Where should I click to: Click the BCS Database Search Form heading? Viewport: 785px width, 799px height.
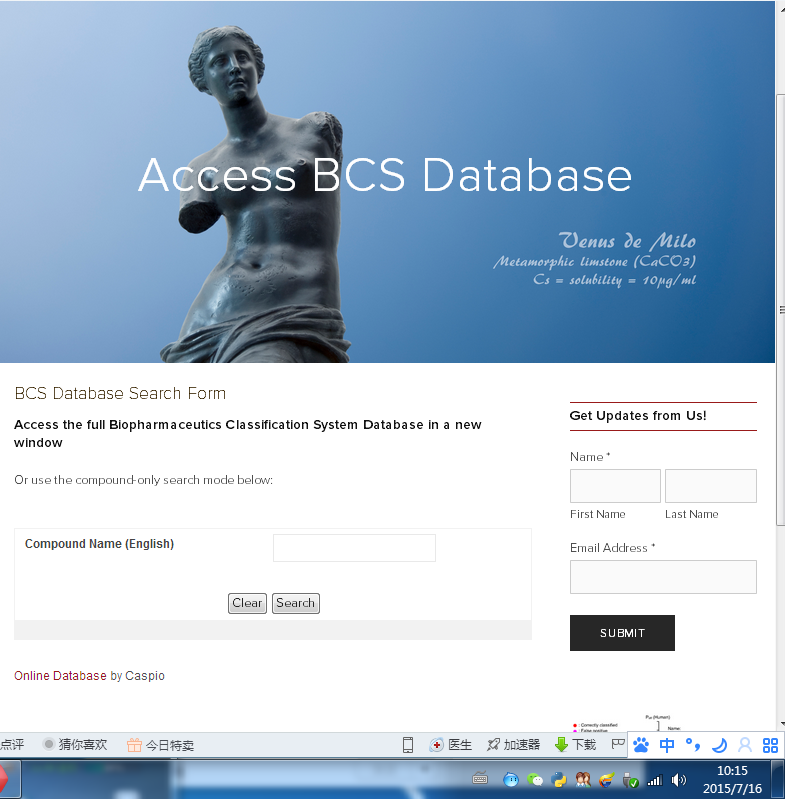pyautogui.click(x=120, y=393)
